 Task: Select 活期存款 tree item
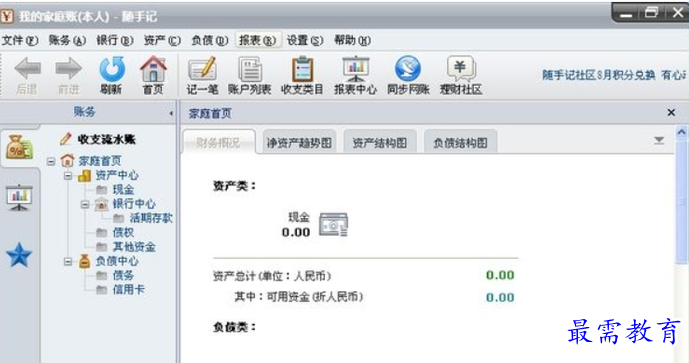click(151, 218)
